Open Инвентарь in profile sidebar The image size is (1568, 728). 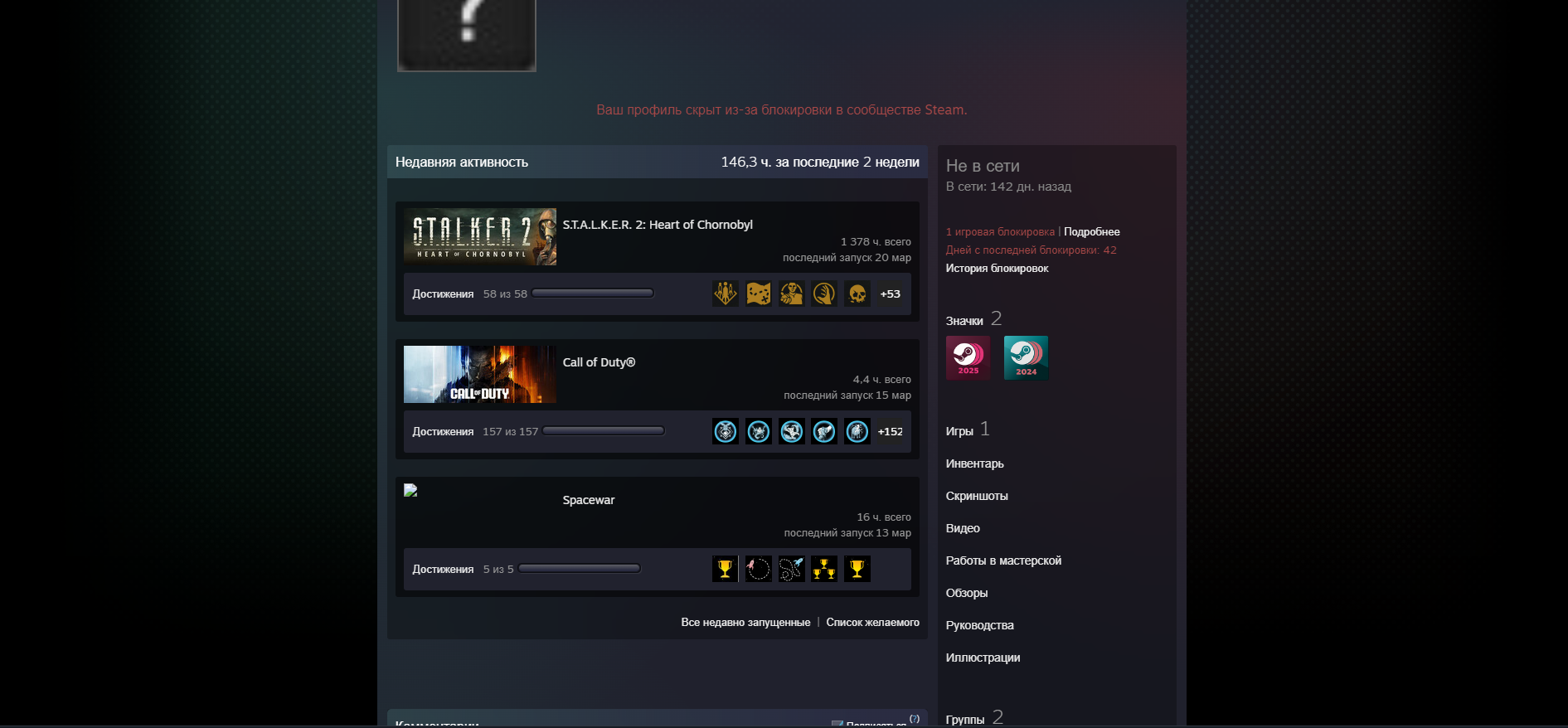tap(975, 463)
